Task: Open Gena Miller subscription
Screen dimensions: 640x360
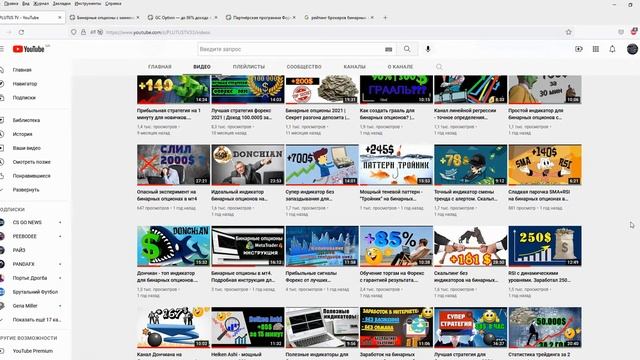Action: [x=25, y=306]
